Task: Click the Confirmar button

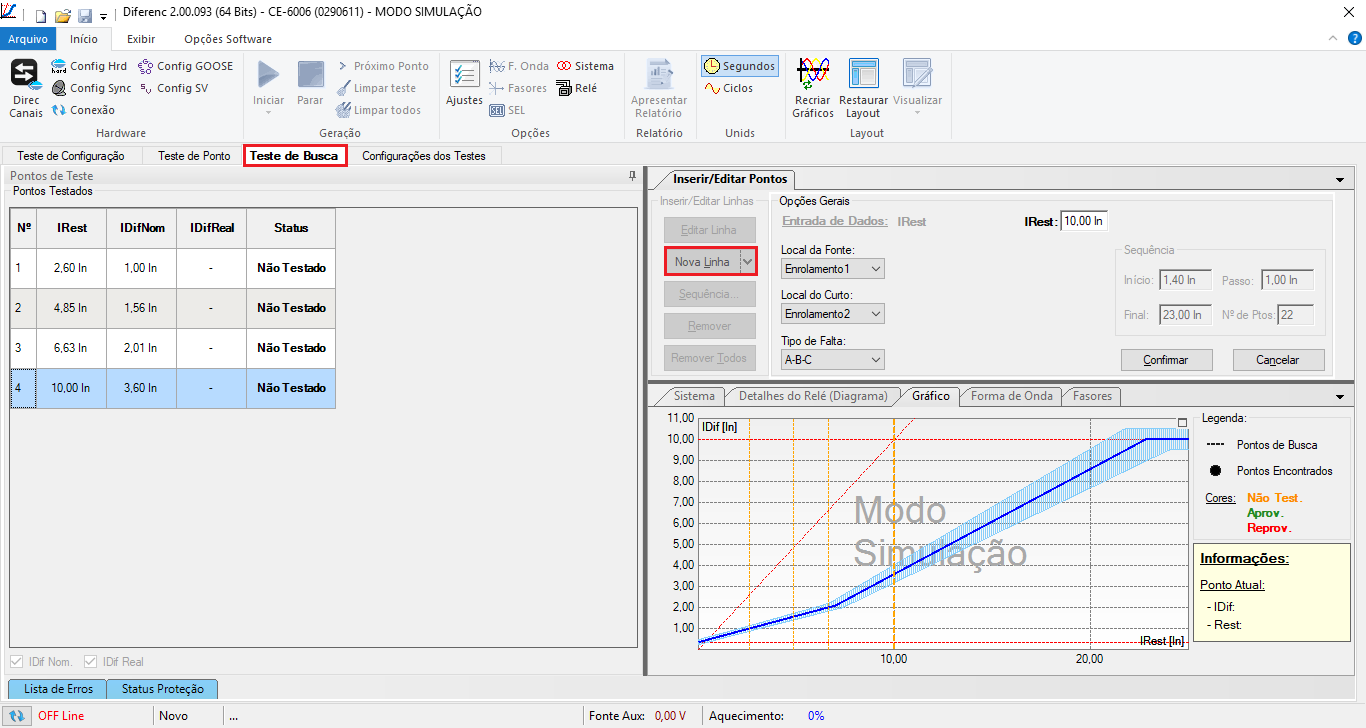Action: [1165, 360]
